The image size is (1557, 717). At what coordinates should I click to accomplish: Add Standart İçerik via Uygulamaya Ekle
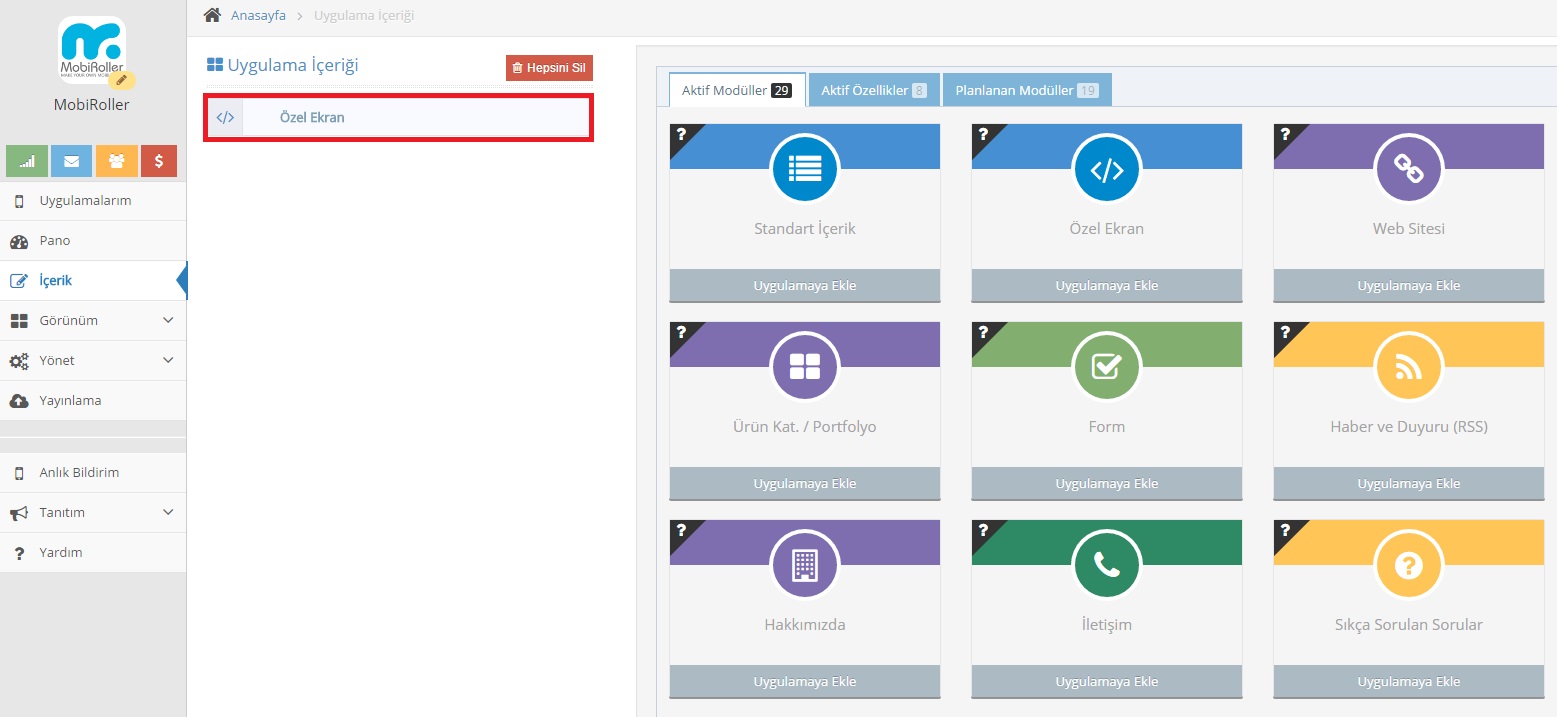click(x=805, y=285)
